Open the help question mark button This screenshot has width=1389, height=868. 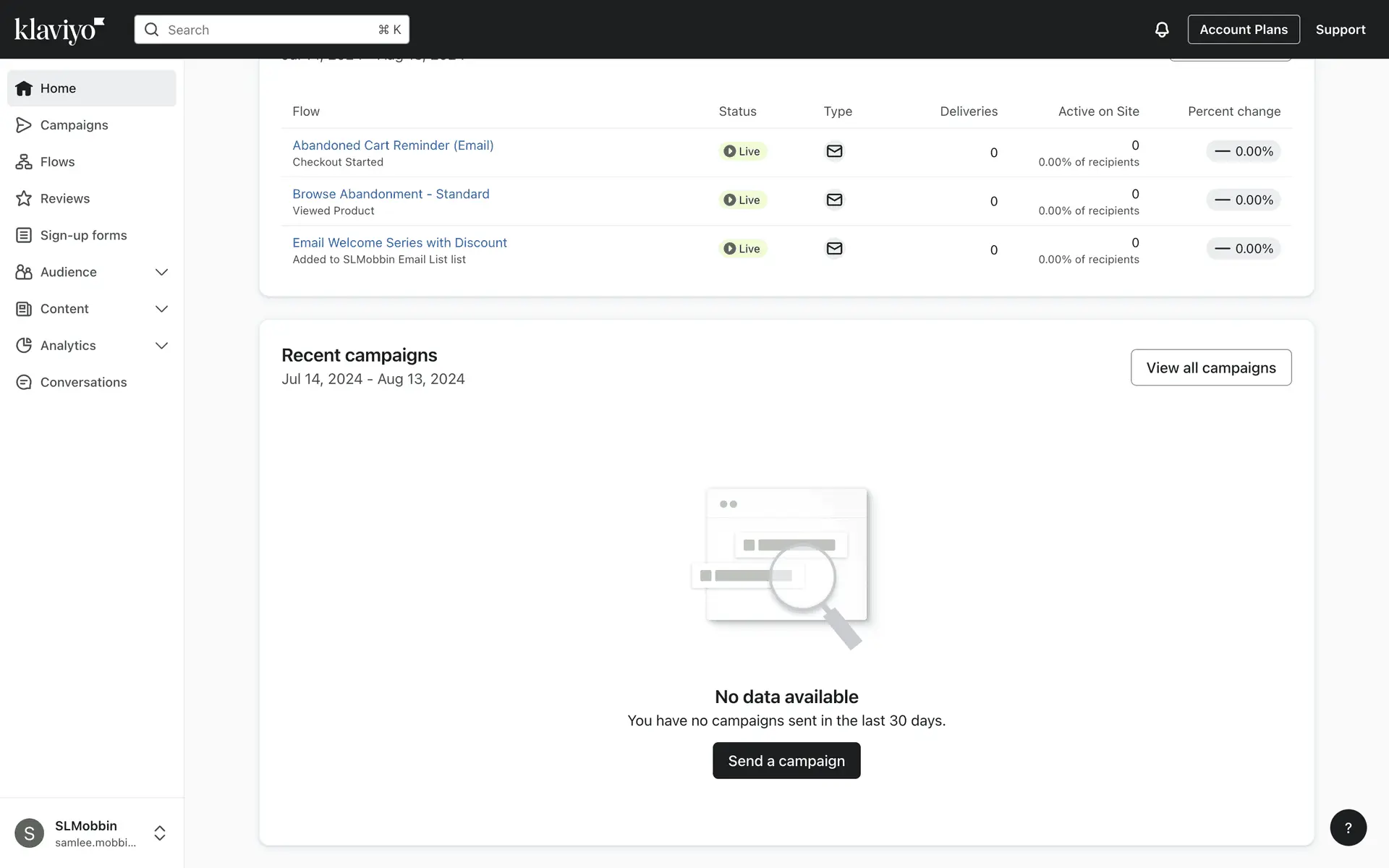[x=1348, y=827]
